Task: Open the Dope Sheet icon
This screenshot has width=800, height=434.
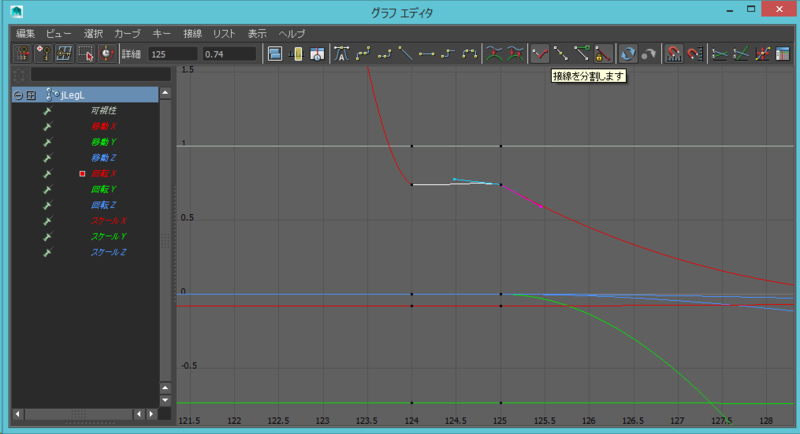Action: [x=782, y=54]
